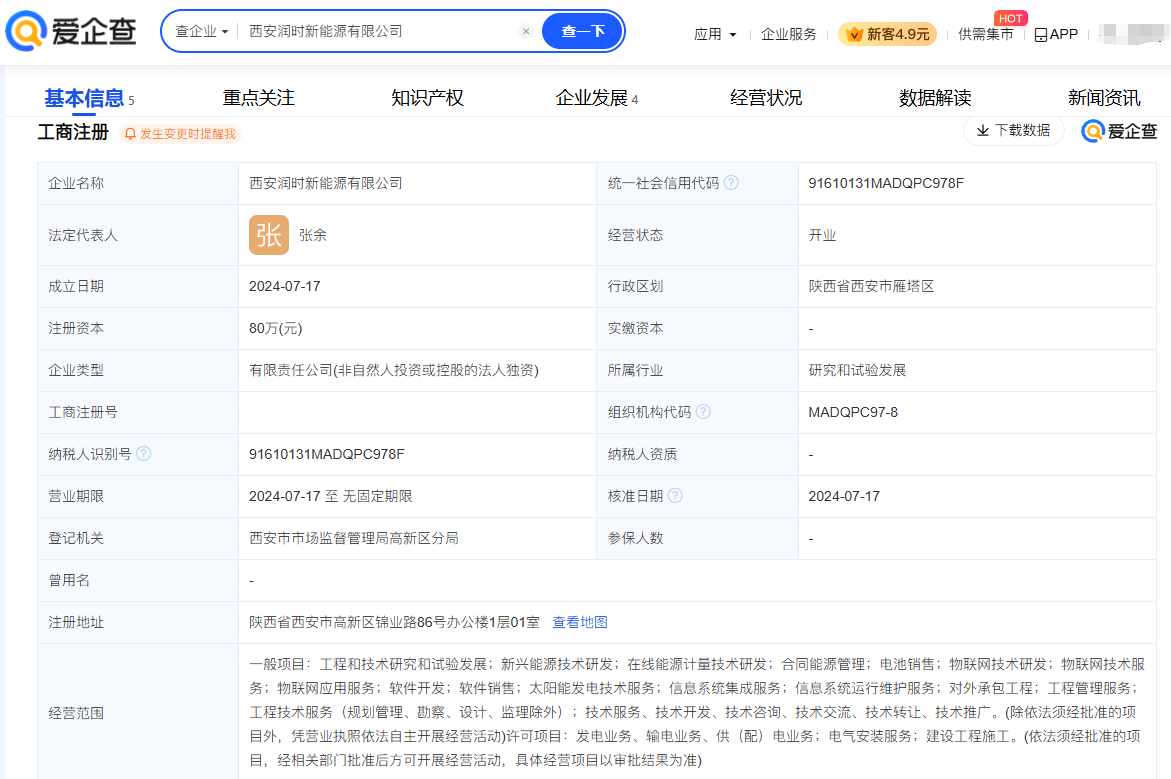Click the 工商注册号 row label
The width and height of the screenshot is (1171, 779).
(x=83, y=412)
